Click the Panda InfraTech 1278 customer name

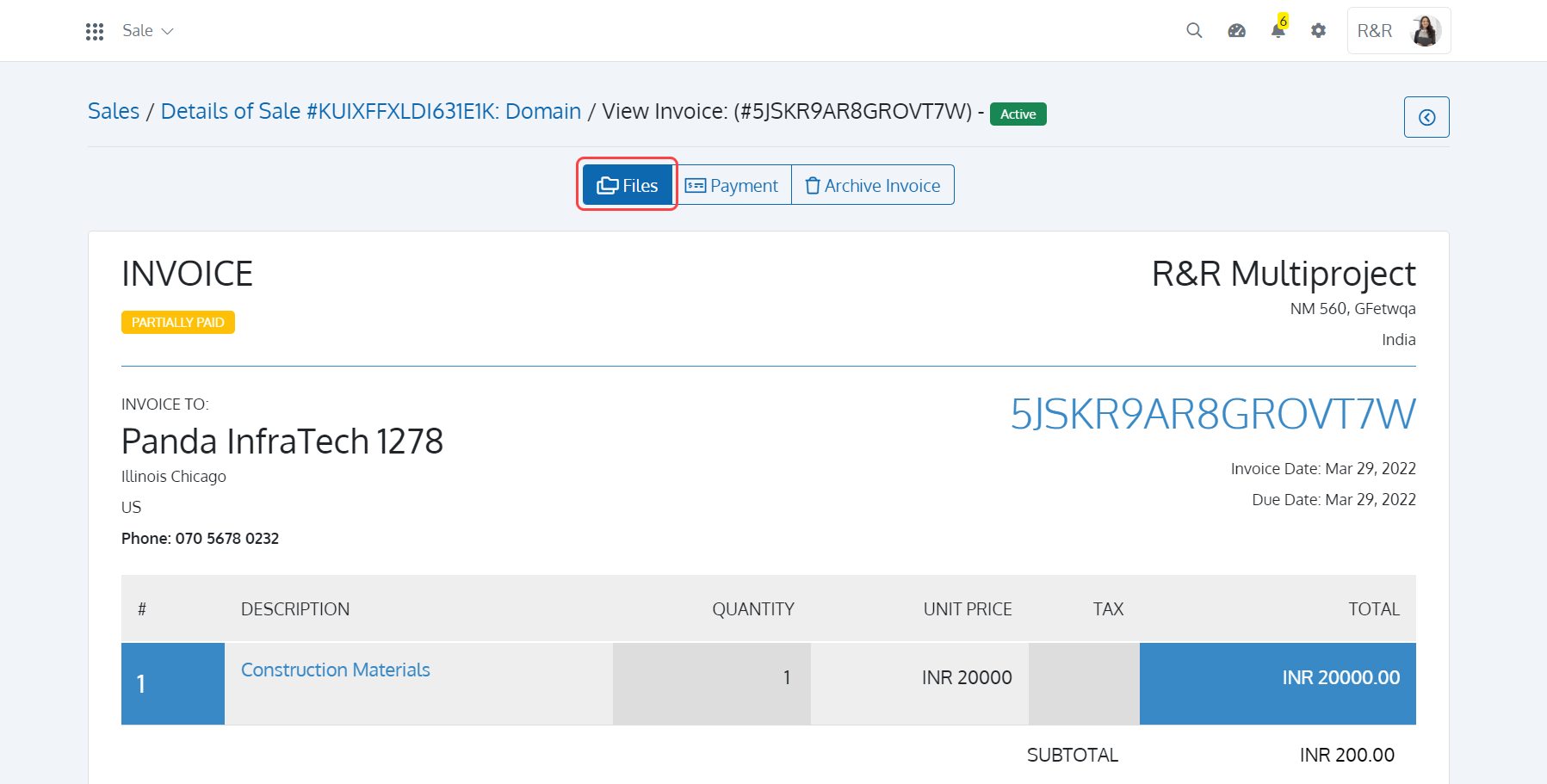click(282, 441)
